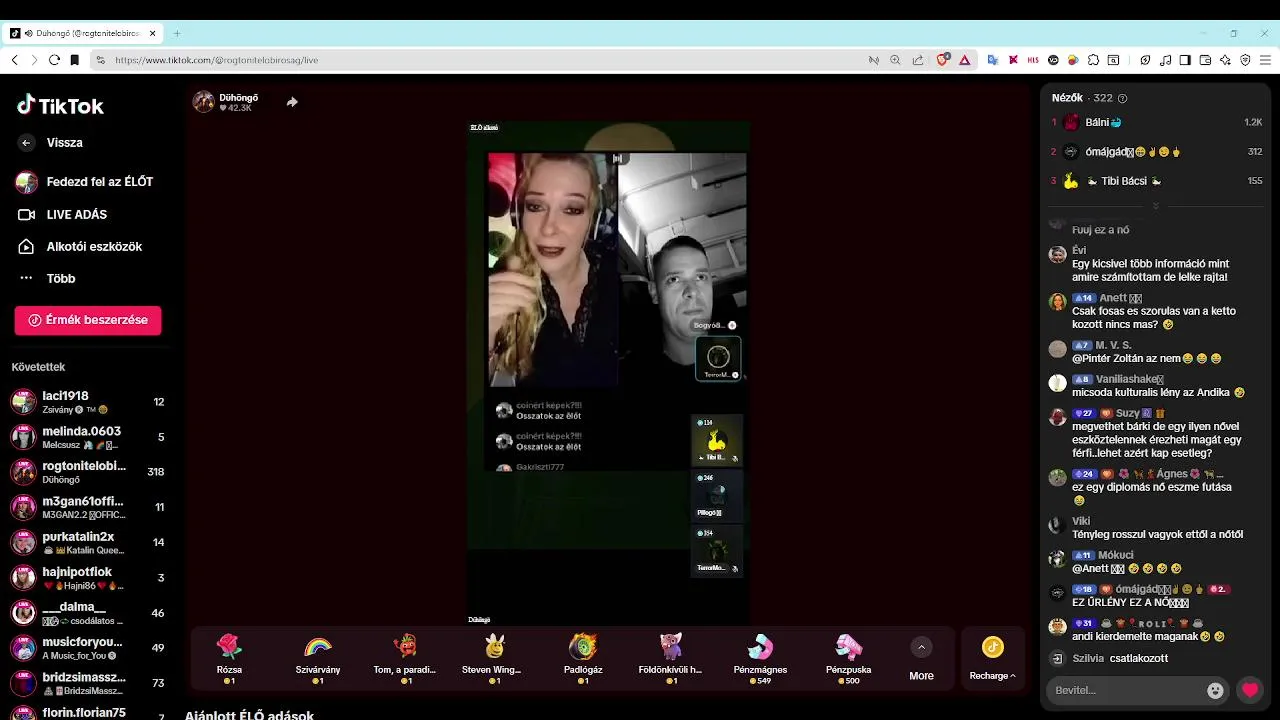Send the Padlógáz gift
The height and width of the screenshot is (720, 1280).
(x=583, y=658)
